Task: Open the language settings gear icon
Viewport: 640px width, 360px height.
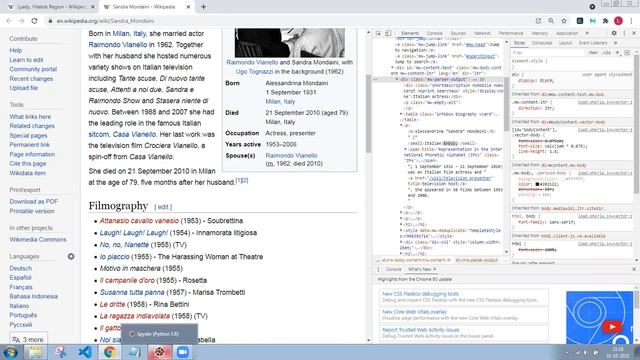Action: coord(71,256)
